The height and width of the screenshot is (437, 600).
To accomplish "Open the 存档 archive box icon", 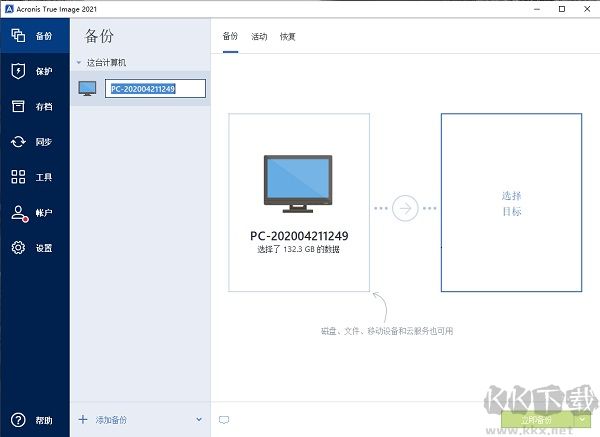I will tap(18, 106).
